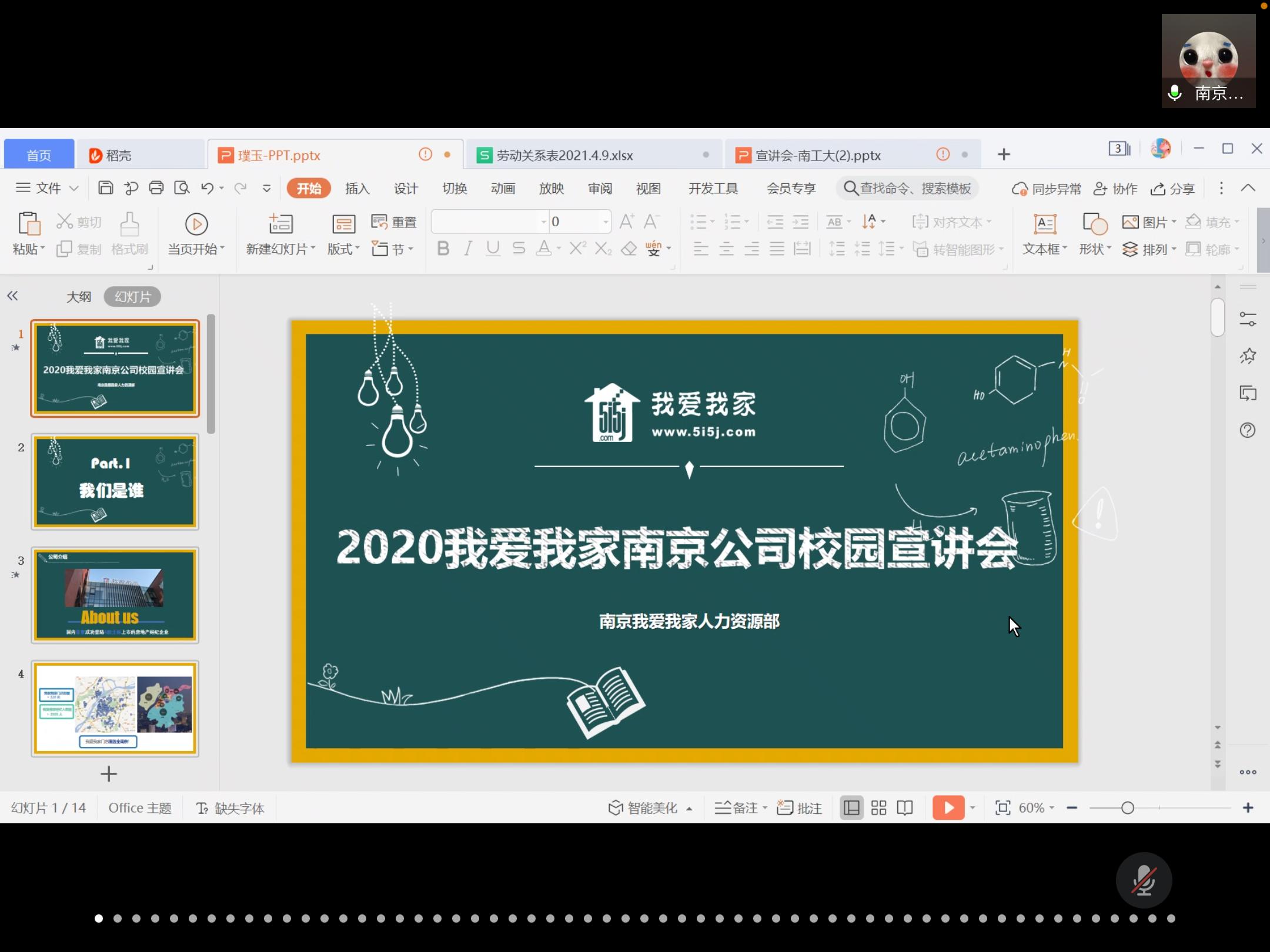The width and height of the screenshot is (1270, 952).
Task: Open the Arrange options
Action: pos(1149,249)
